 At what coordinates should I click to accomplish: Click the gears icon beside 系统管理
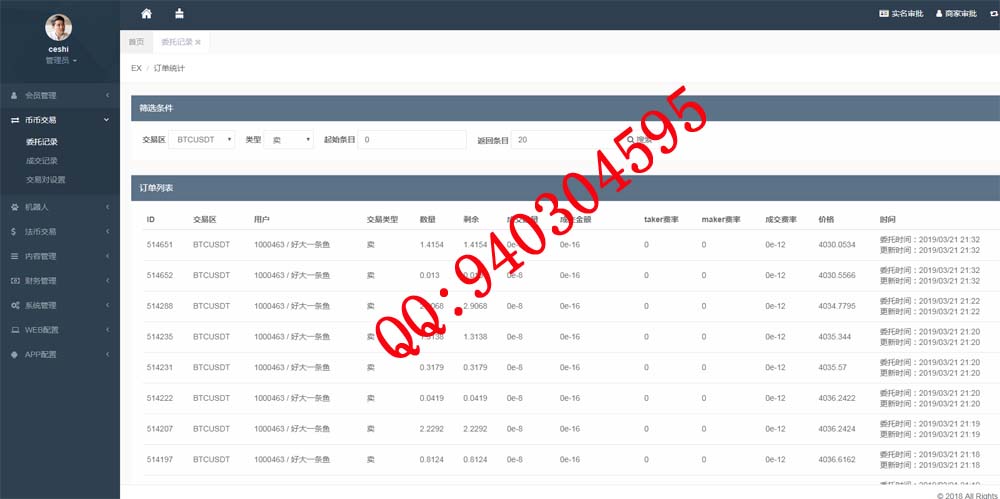[14, 305]
